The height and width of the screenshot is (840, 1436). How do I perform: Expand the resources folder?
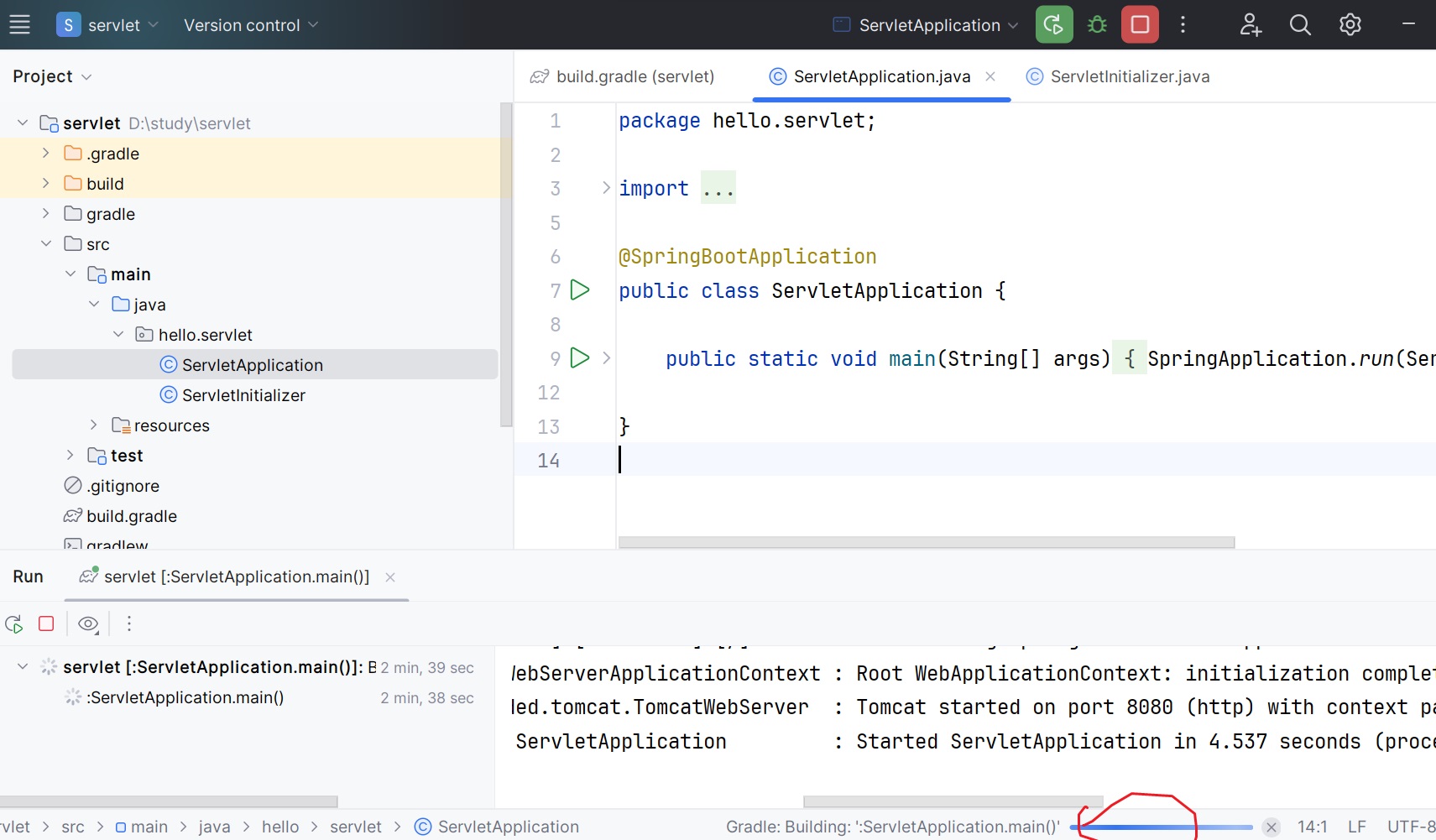coord(94,425)
